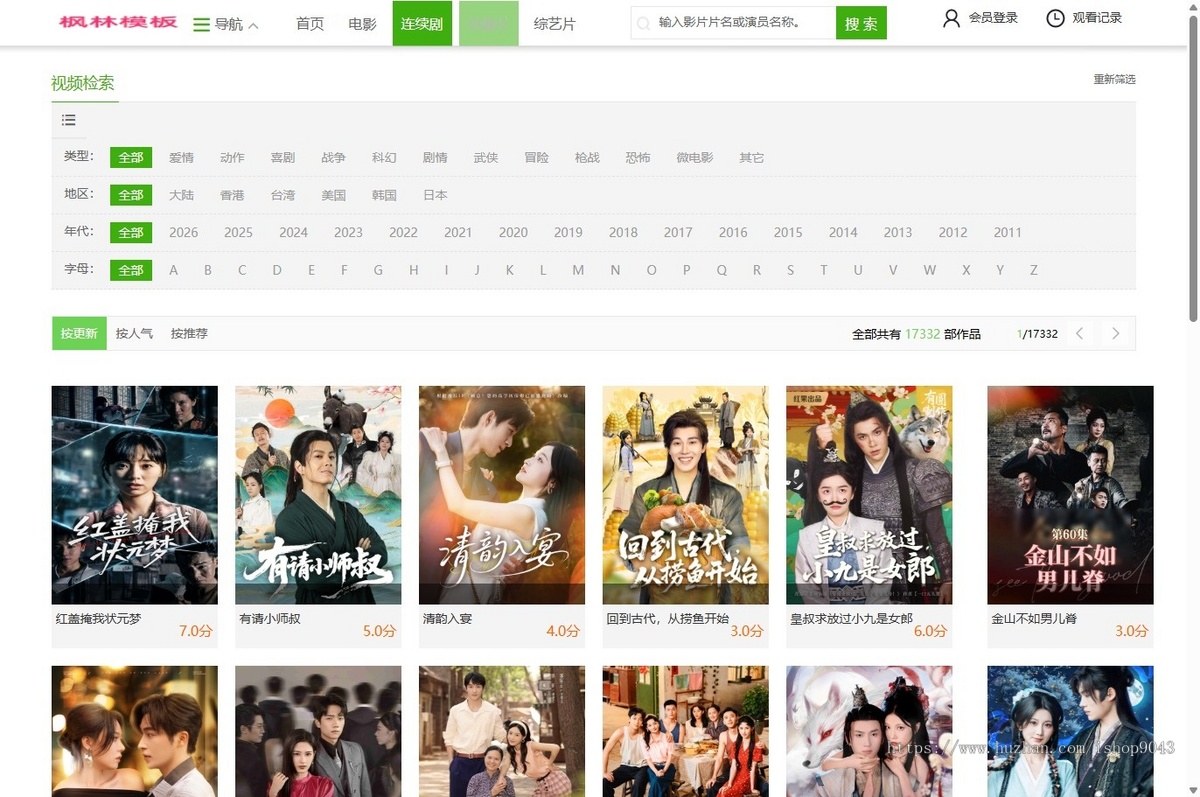Filter by letter Q
The width and height of the screenshot is (1200, 797).
point(721,270)
